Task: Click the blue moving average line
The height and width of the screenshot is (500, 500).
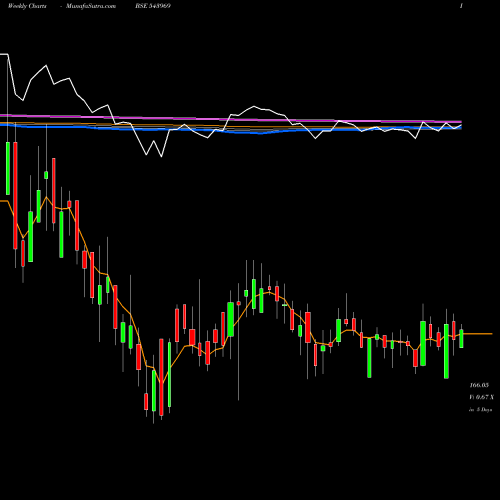Action: pos(230,130)
